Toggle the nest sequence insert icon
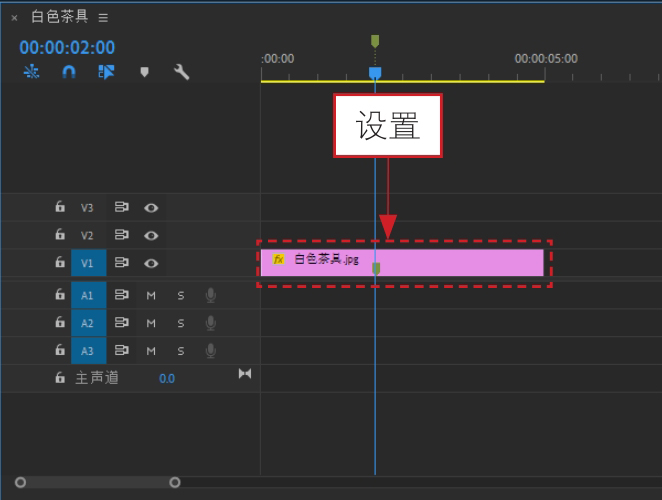The width and height of the screenshot is (662, 500). pos(31,72)
